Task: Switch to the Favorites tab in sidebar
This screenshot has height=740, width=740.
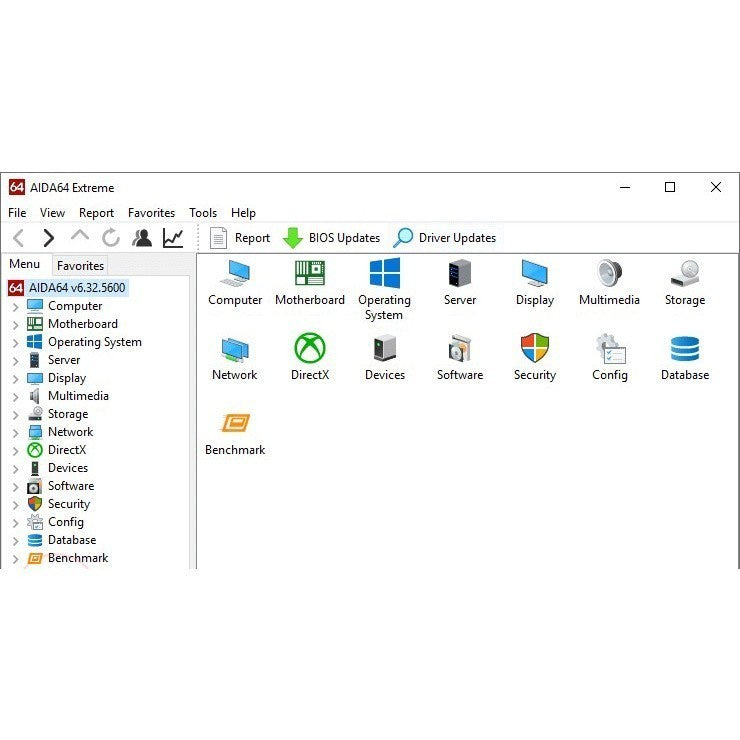Action: tap(80, 266)
